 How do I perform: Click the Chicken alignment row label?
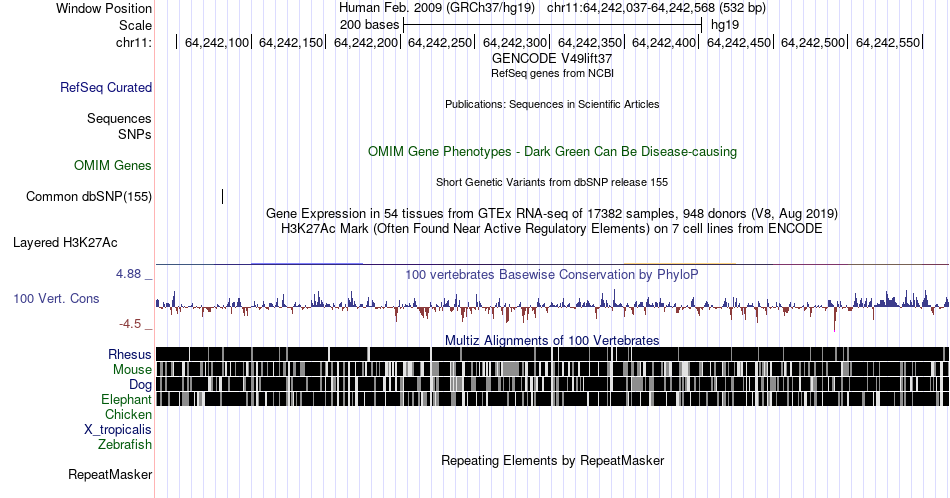click(128, 414)
